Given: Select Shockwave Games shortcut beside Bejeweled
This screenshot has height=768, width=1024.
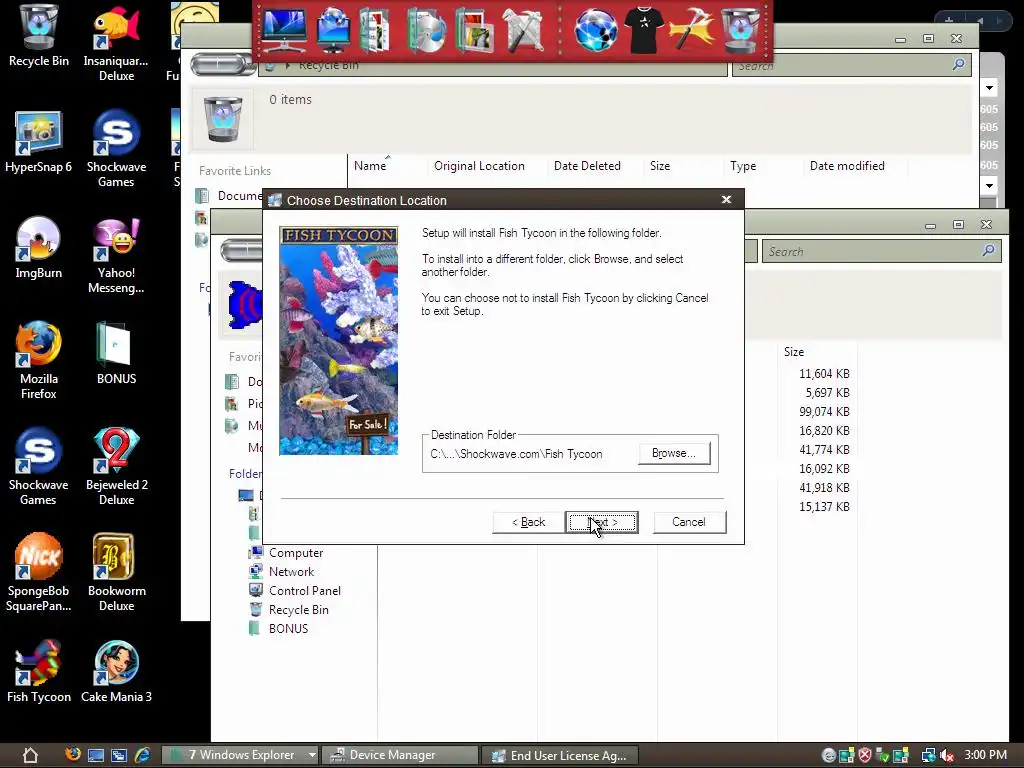Looking at the screenshot, I should click(x=39, y=467).
